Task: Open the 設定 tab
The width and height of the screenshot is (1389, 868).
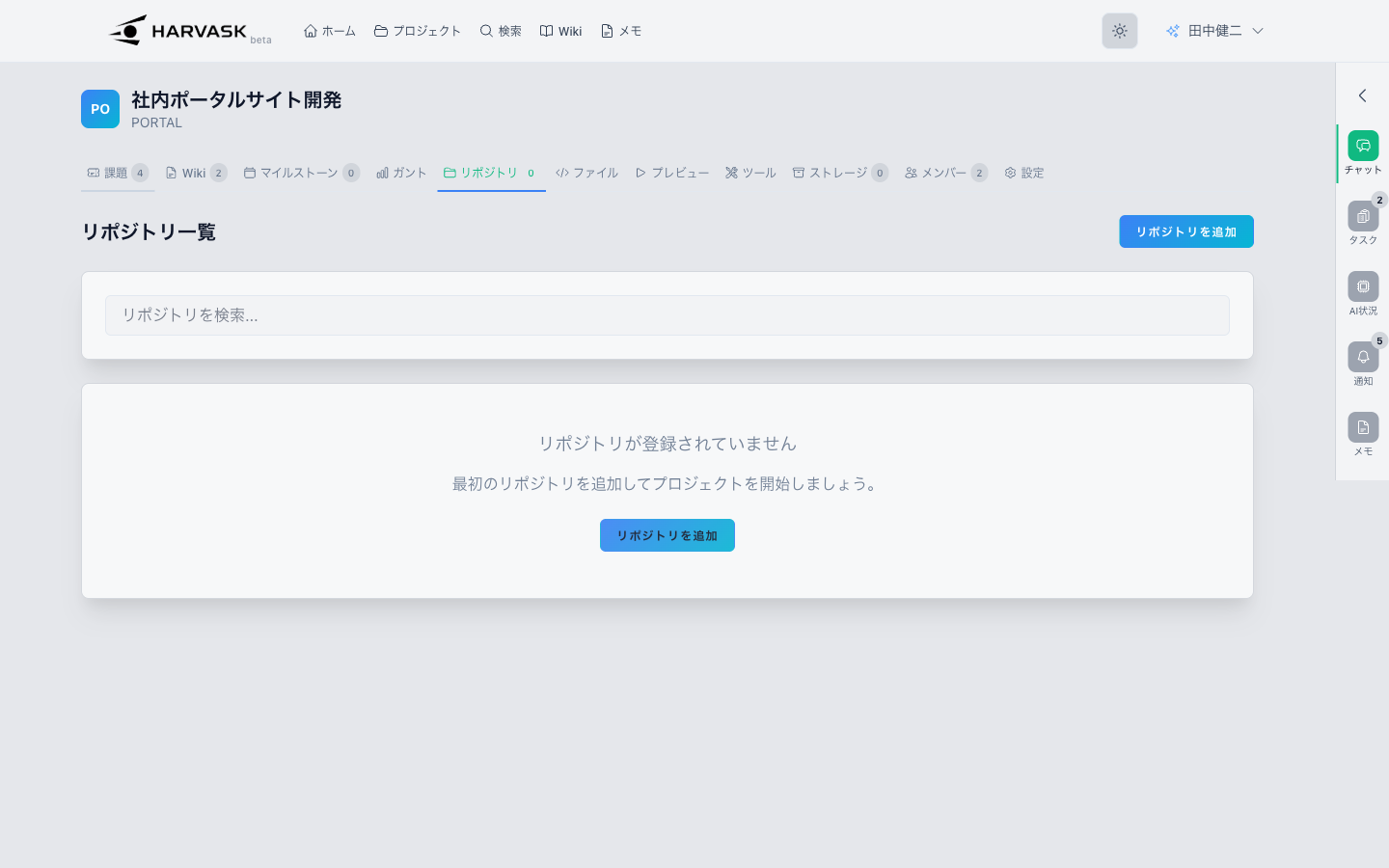Action: point(1024,173)
